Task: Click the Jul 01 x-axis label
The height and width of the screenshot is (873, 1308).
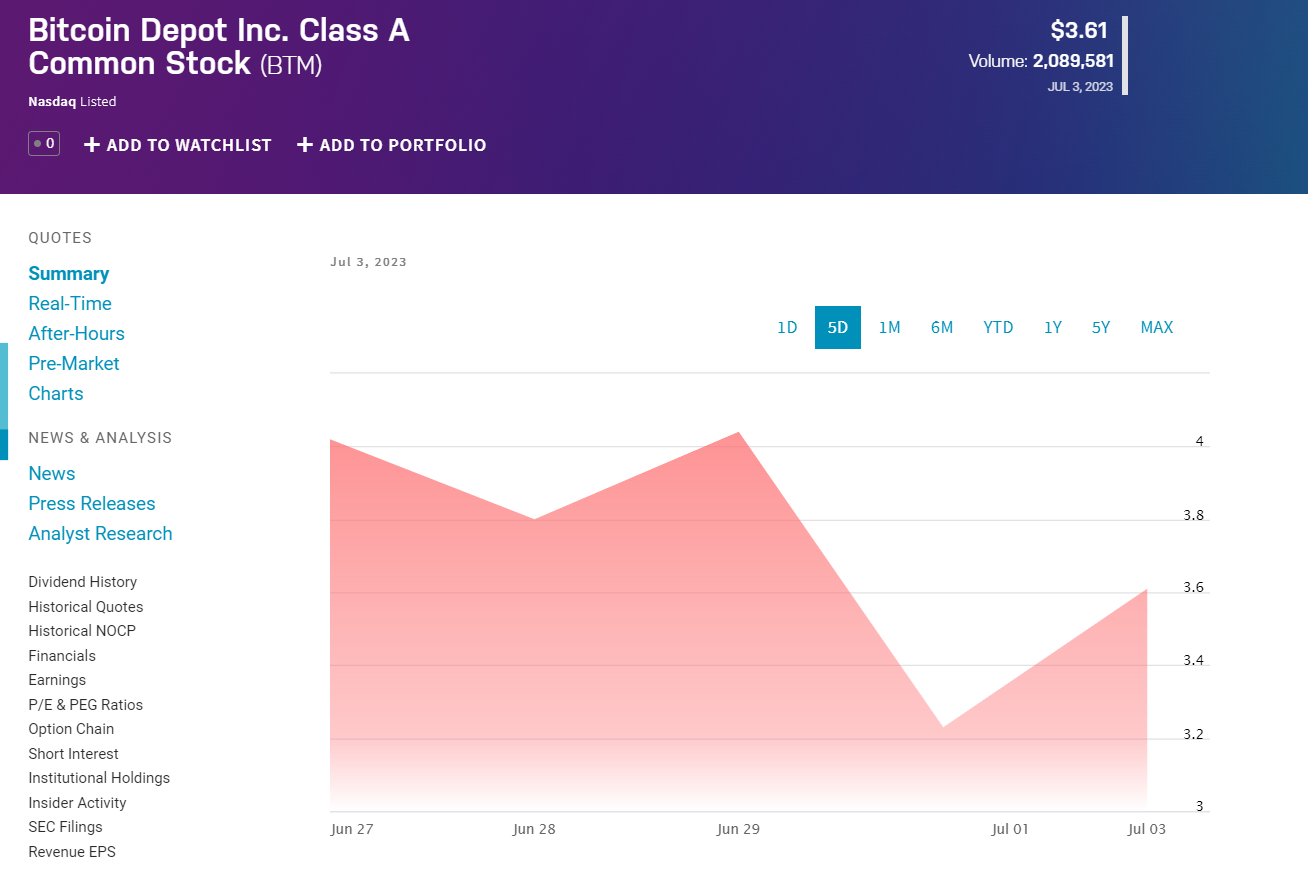Action: tap(1010, 829)
